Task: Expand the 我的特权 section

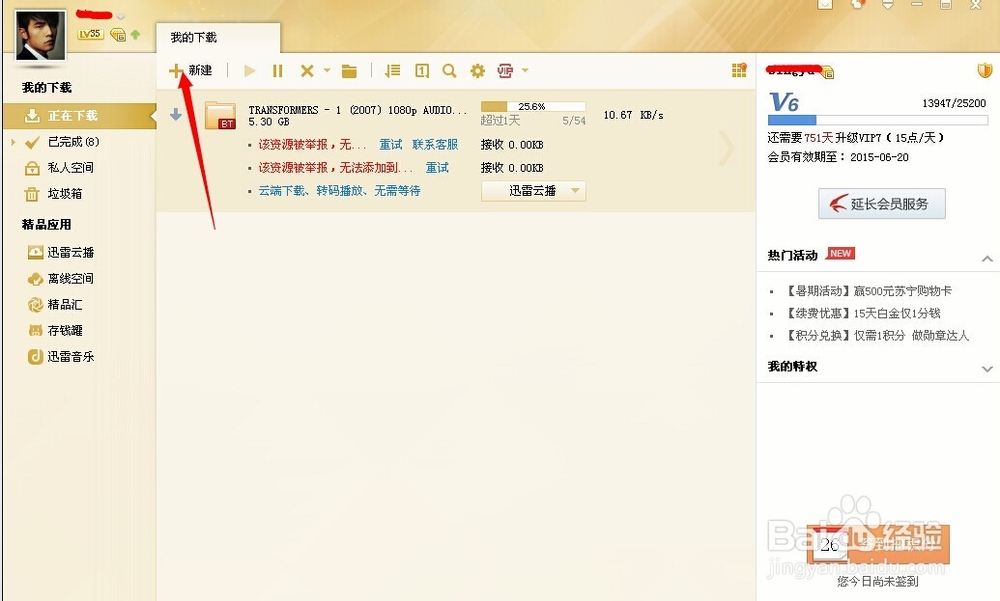Action: click(x=987, y=369)
